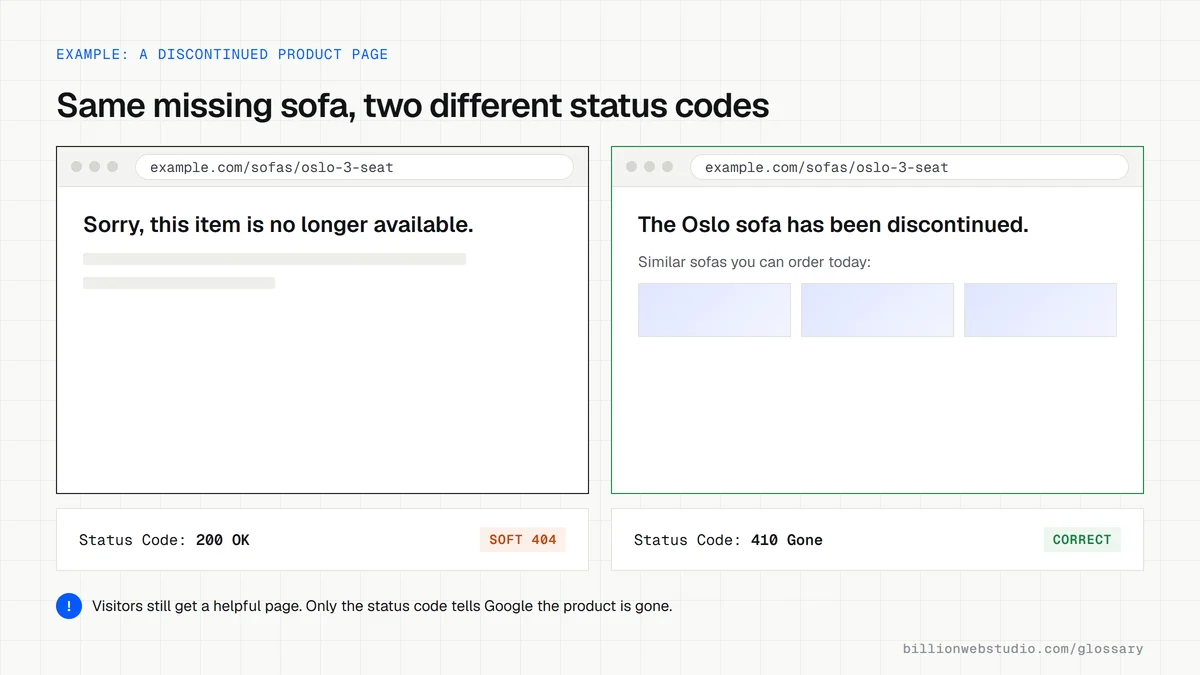Open the middle similar sofa thumbnail

pyautogui.click(x=877, y=310)
